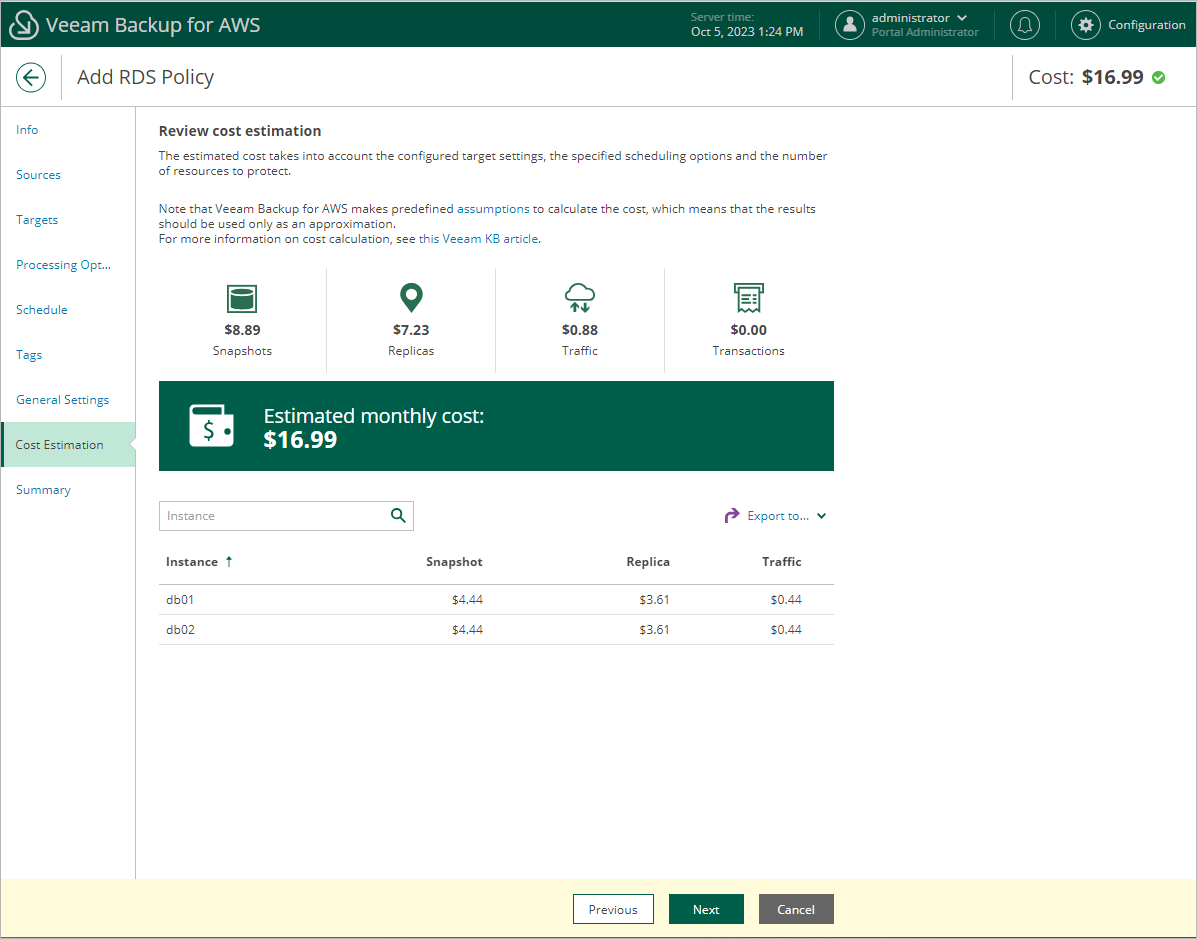Select the db02 instance row

point(496,630)
